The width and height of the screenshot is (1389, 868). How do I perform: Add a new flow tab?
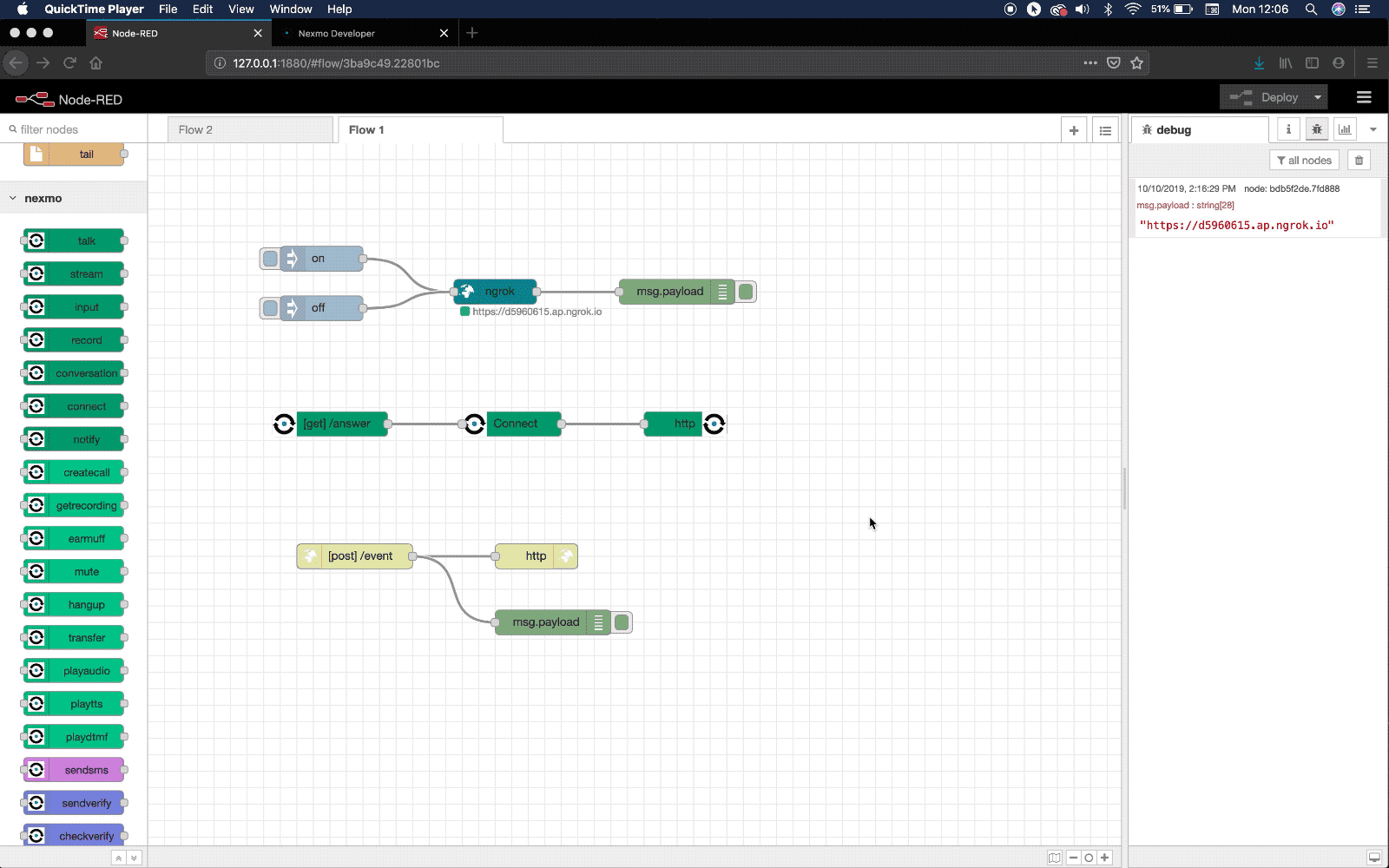(1074, 130)
